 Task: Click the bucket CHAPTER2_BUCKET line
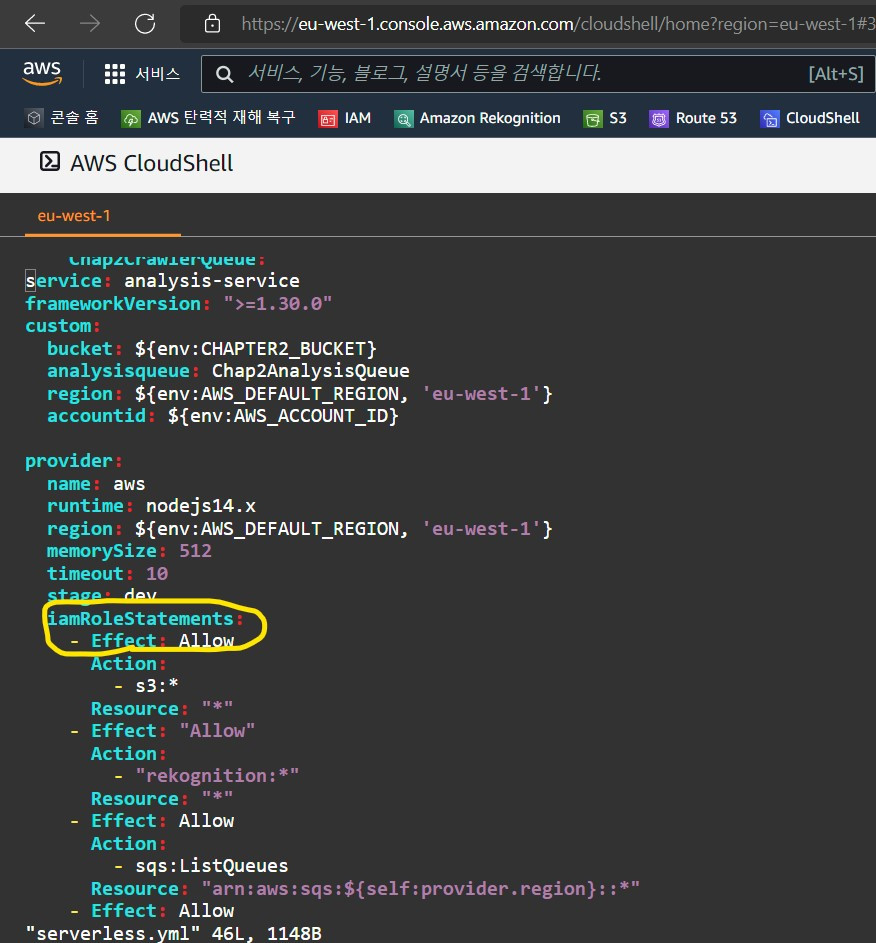click(x=212, y=349)
